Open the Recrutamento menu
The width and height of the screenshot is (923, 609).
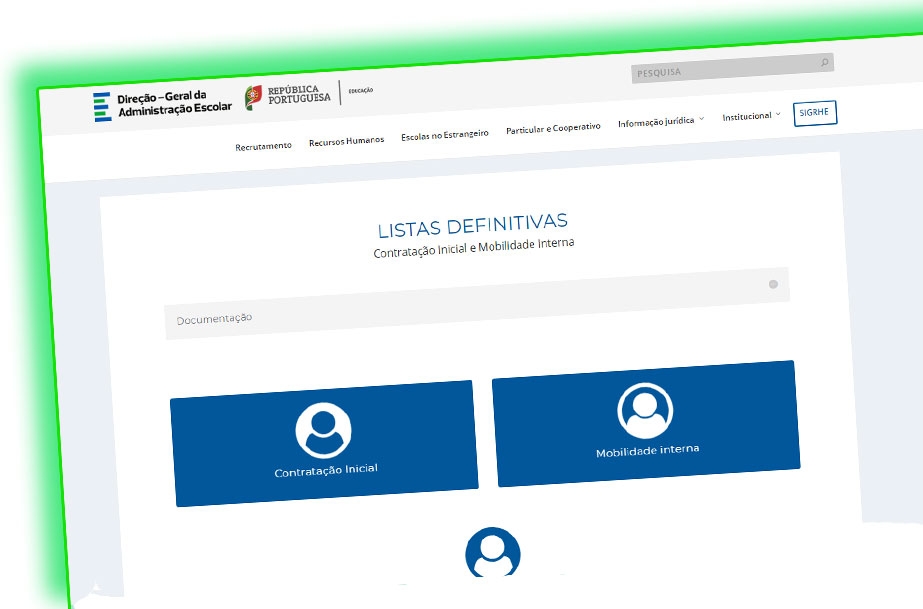(x=263, y=145)
